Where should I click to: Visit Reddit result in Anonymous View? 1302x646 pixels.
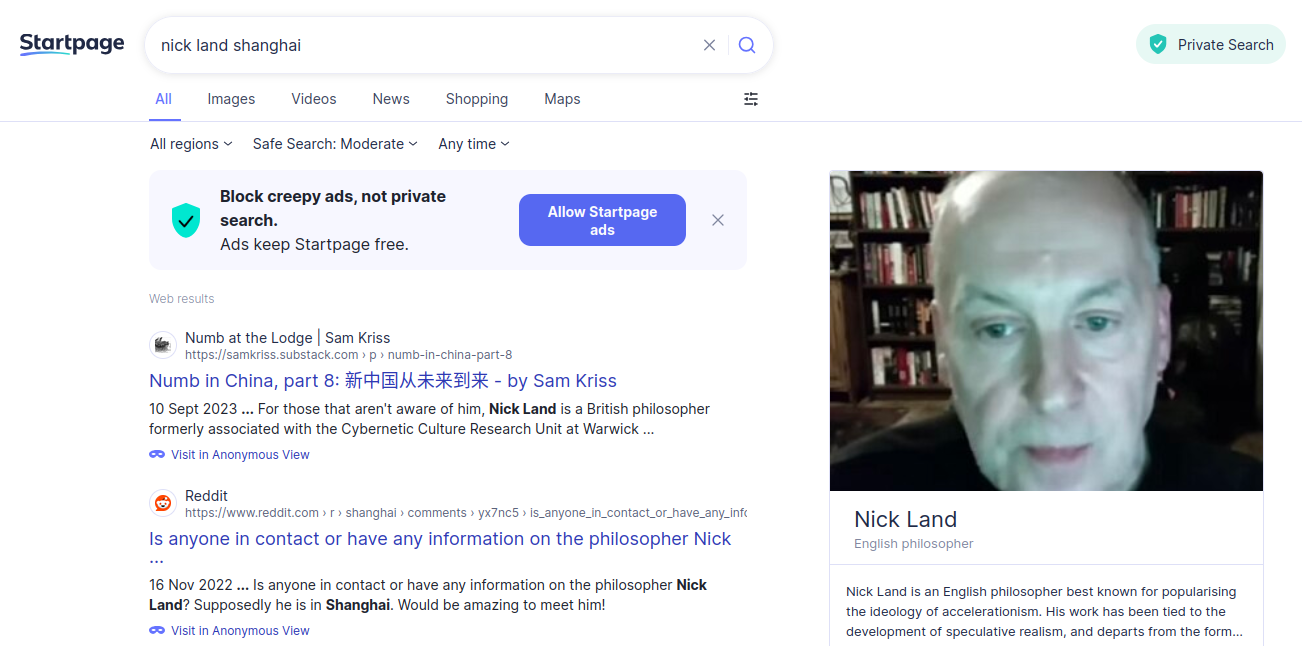click(x=240, y=631)
